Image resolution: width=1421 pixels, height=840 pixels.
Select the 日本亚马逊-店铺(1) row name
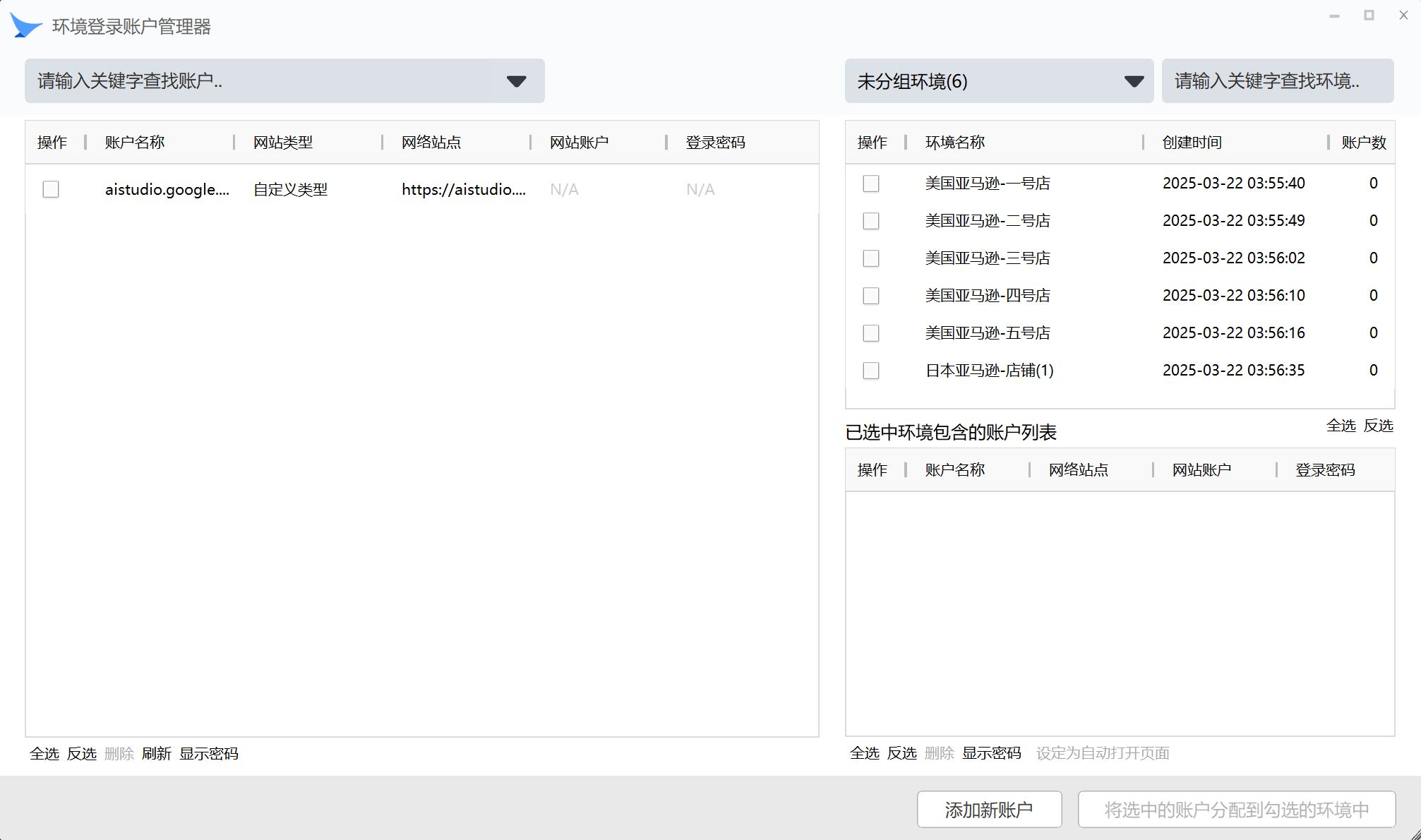point(990,371)
